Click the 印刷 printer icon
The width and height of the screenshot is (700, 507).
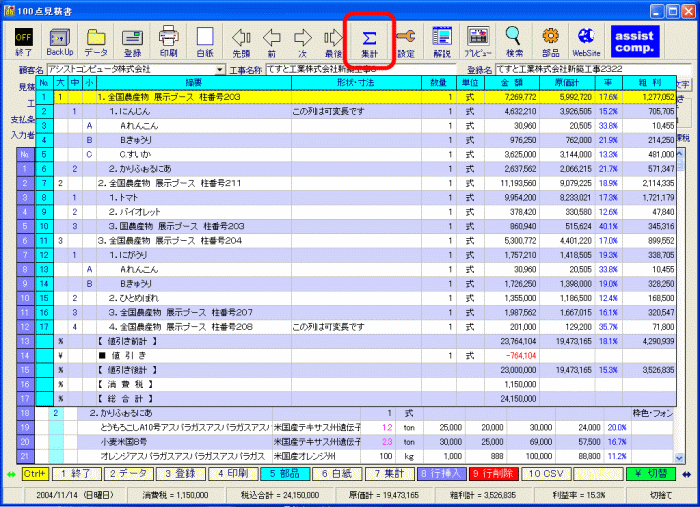coord(169,42)
